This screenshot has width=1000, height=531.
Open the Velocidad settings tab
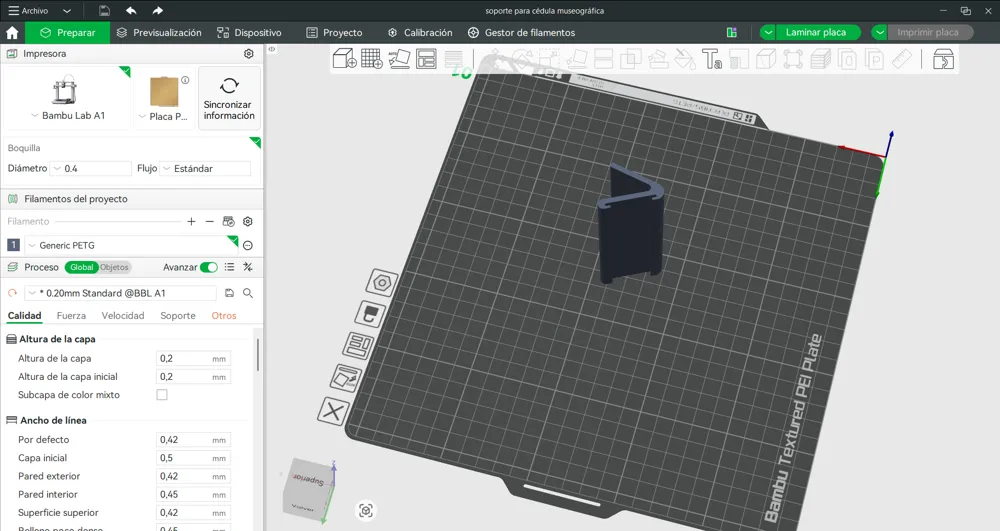coord(122,316)
